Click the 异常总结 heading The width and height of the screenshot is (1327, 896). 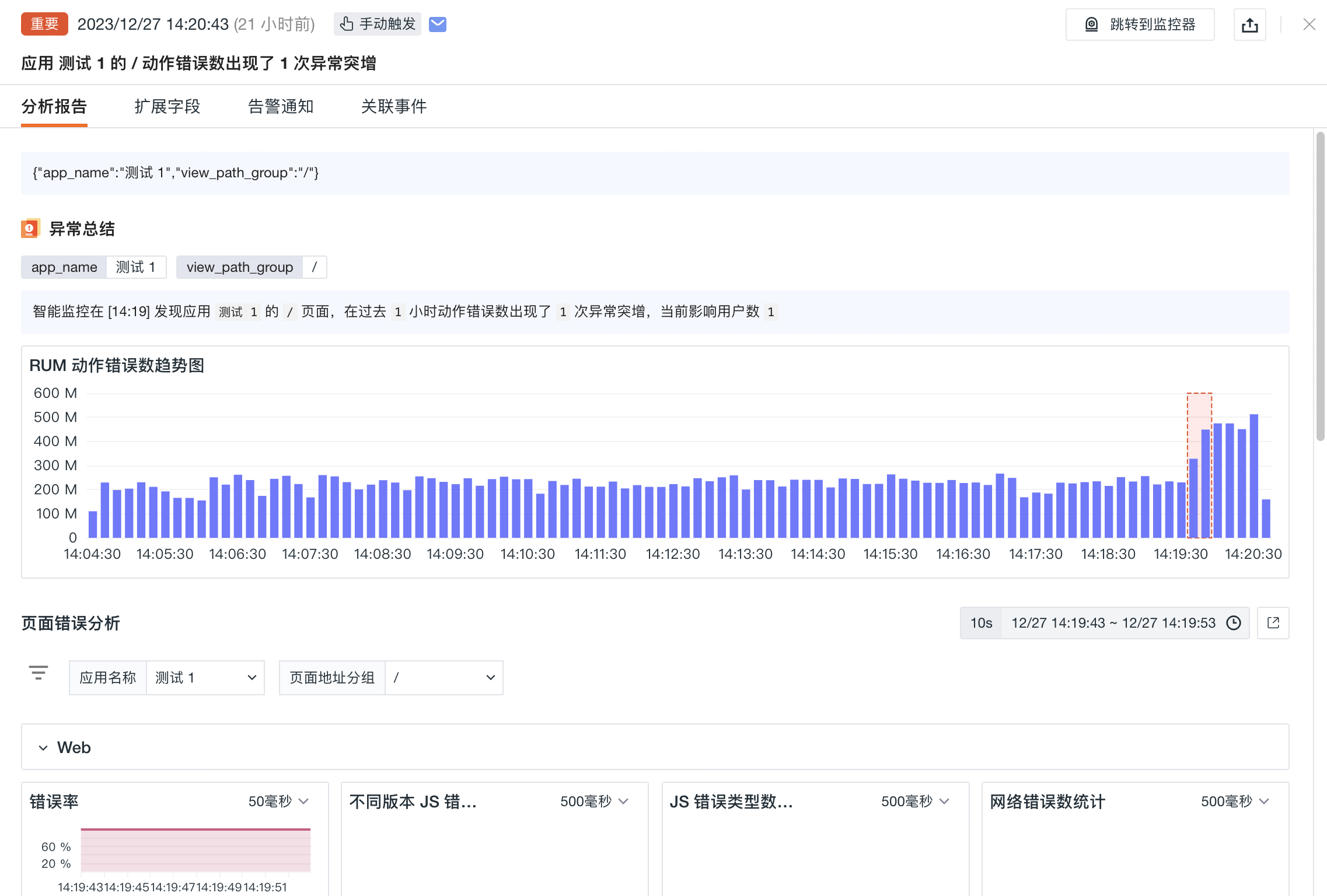coord(82,229)
